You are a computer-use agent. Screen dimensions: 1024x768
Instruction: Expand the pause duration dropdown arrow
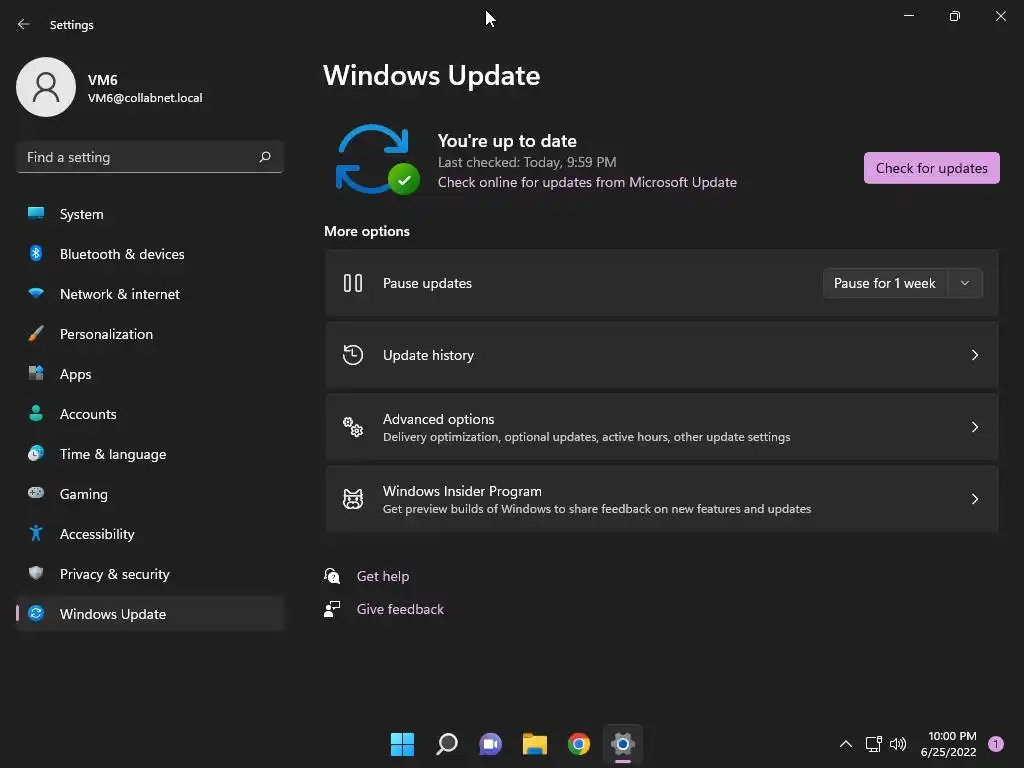(965, 283)
